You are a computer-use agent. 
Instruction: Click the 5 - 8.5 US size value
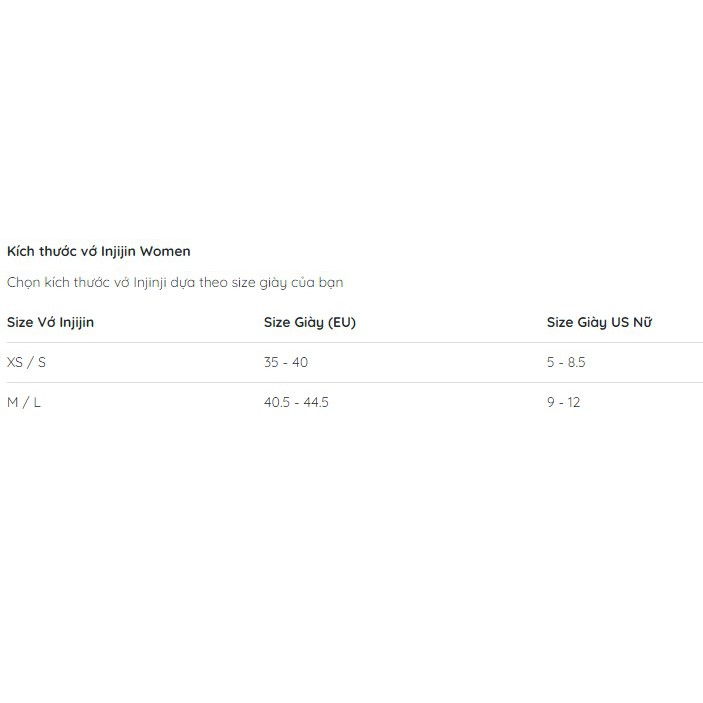(566, 362)
